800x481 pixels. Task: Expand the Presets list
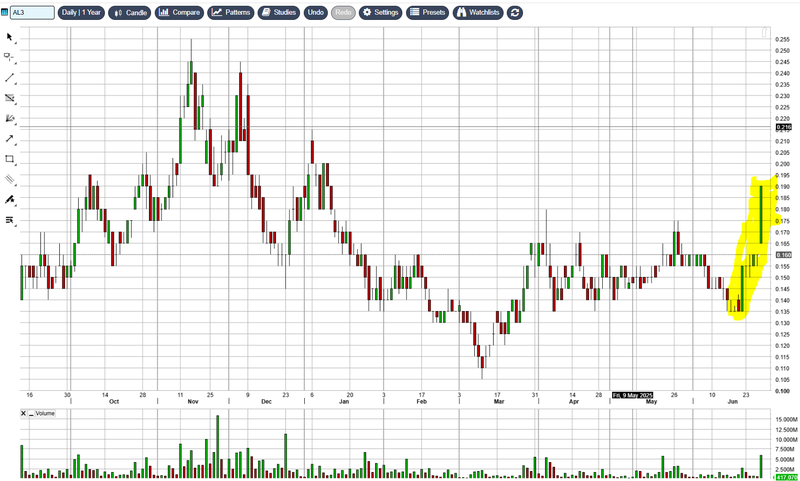(x=428, y=13)
